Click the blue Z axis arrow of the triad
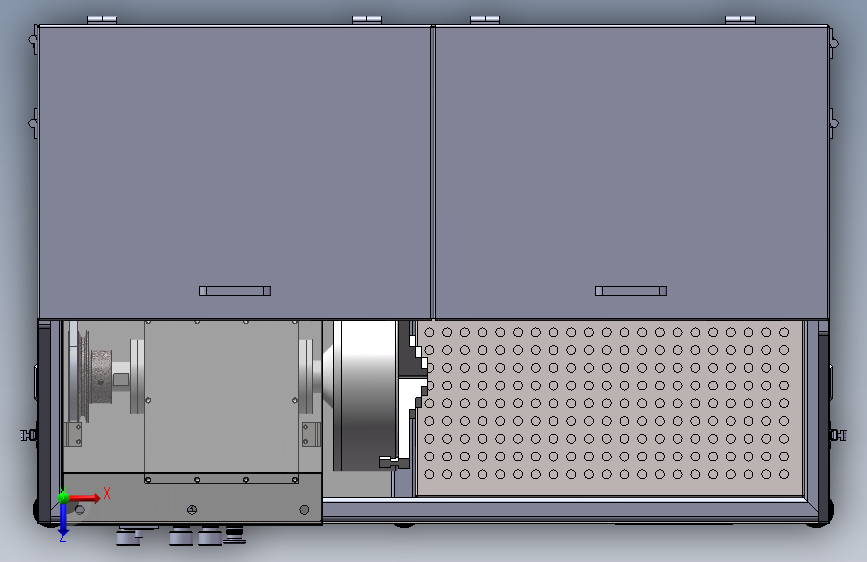 coord(63,519)
